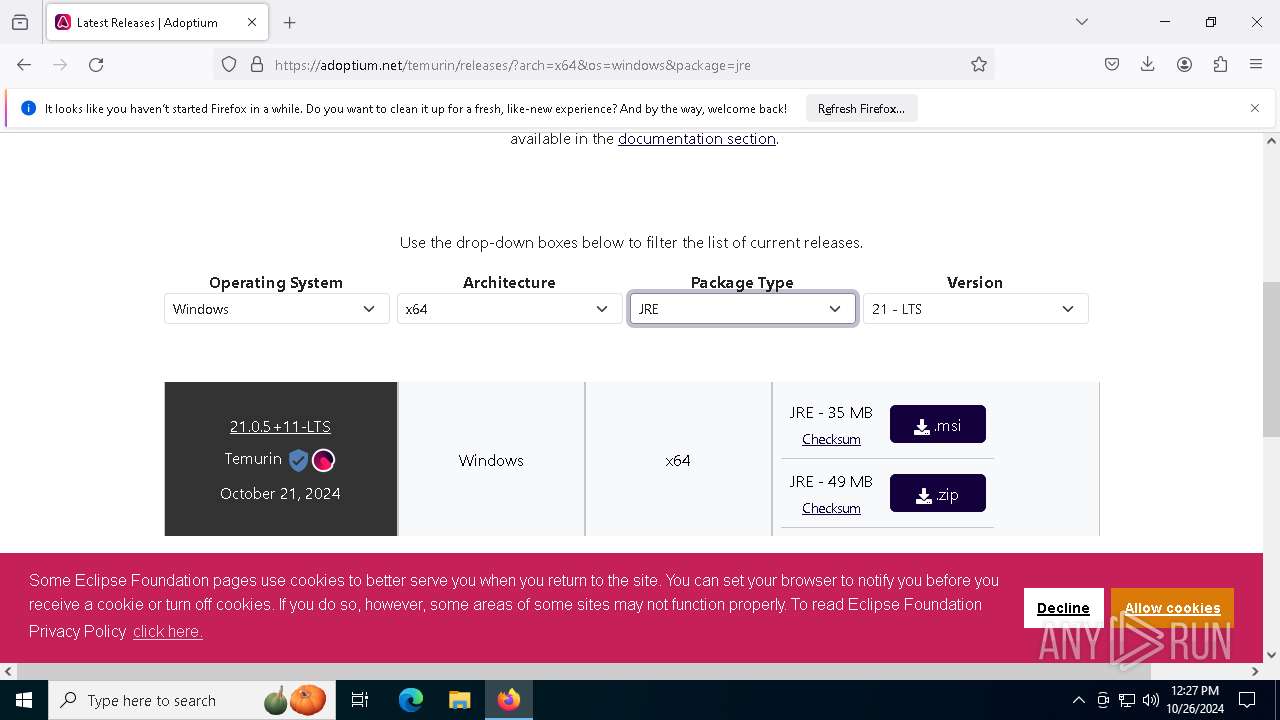Screen dimensions: 1280x720
Task: Download the JRE .msi installer
Action: [938, 424]
